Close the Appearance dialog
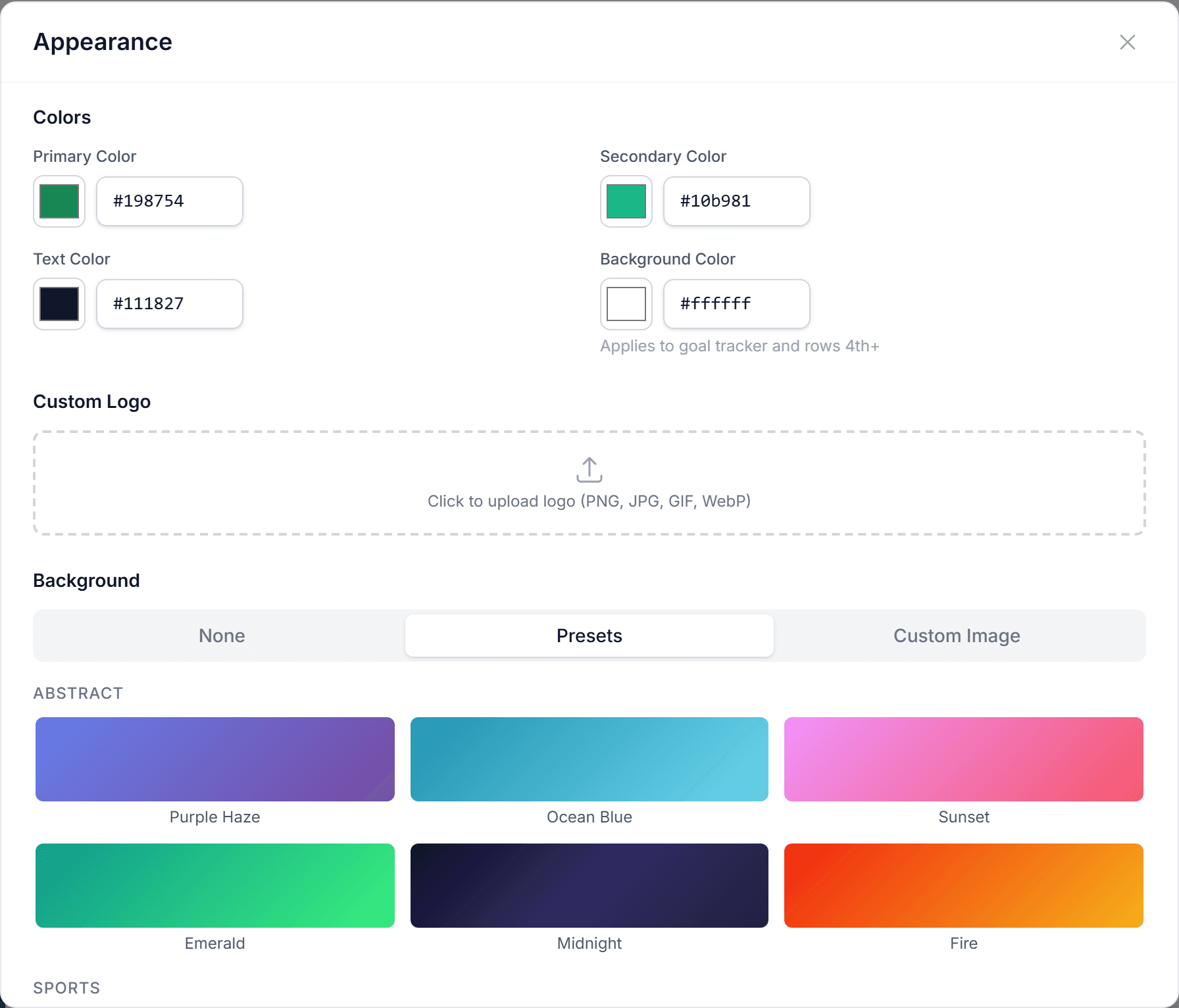Image resolution: width=1179 pixels, height=1008 pixels. [1128, 42]
